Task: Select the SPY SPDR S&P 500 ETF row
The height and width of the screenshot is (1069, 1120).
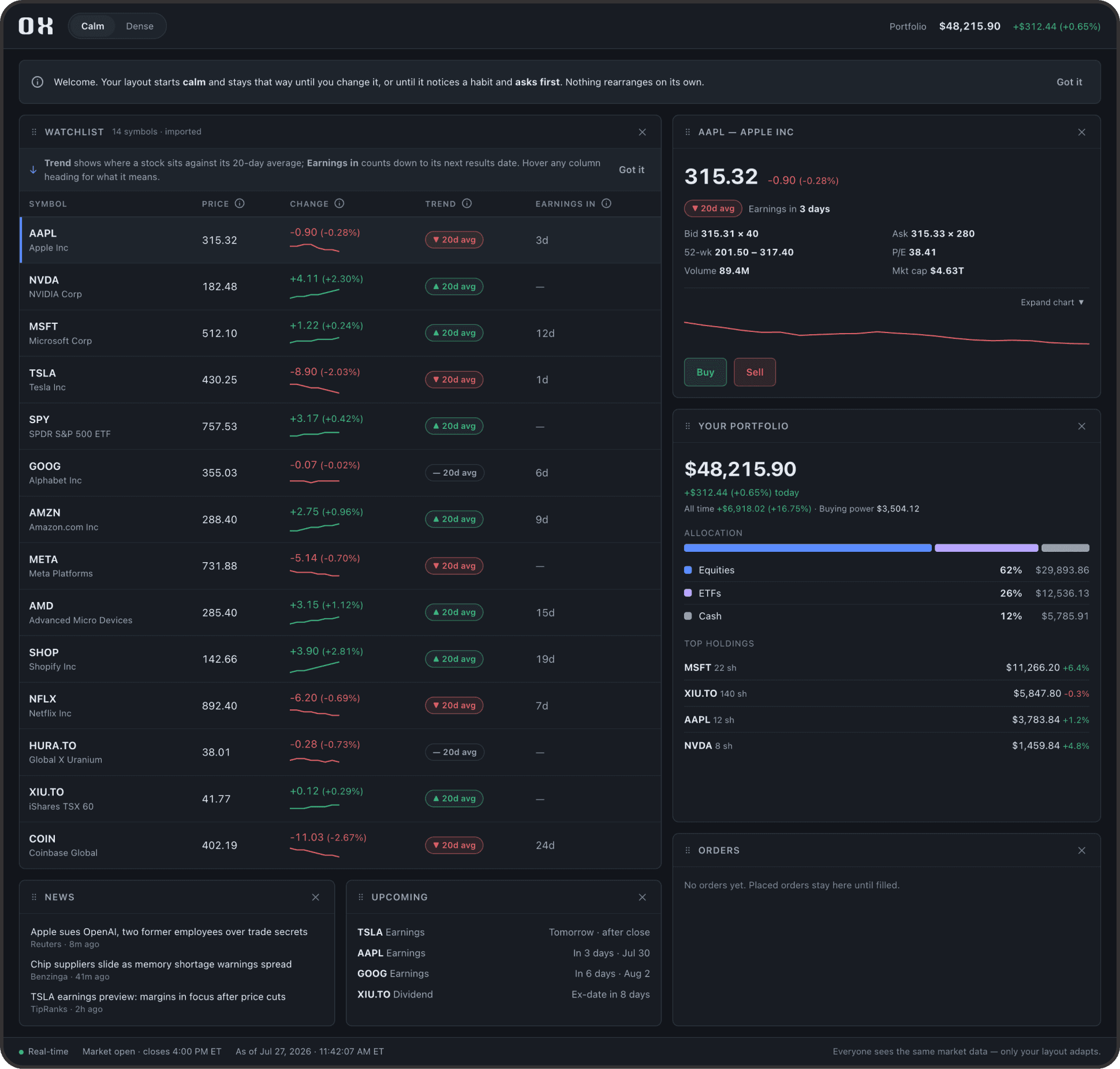Action: (x=340, y=426)
